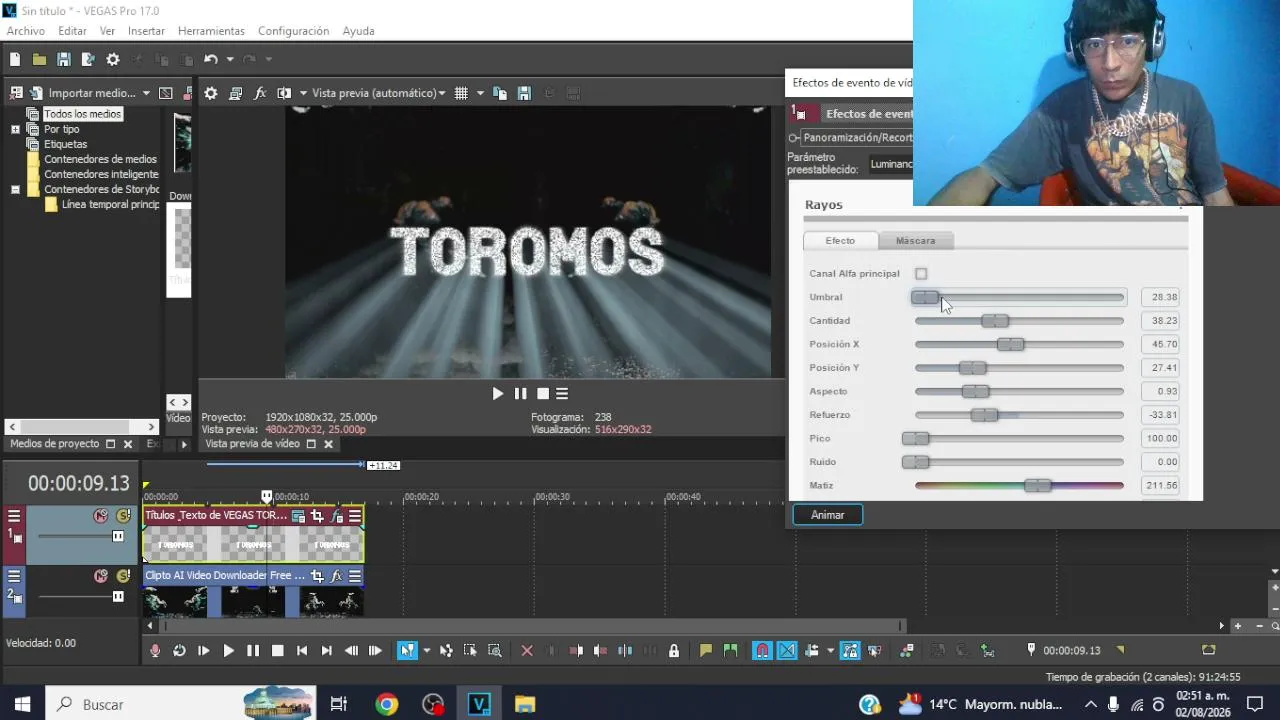This screenshot has width=1280, height=720.
Task: Open the Insertar menu
Action: [146, 31]
